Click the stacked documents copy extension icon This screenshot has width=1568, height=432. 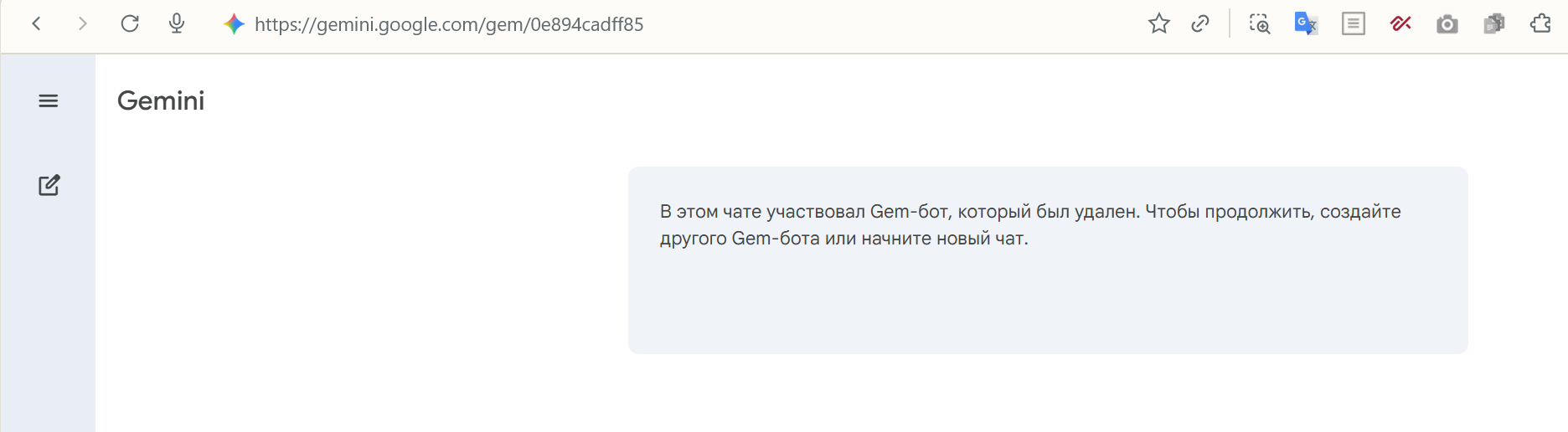pos(1494,24)
